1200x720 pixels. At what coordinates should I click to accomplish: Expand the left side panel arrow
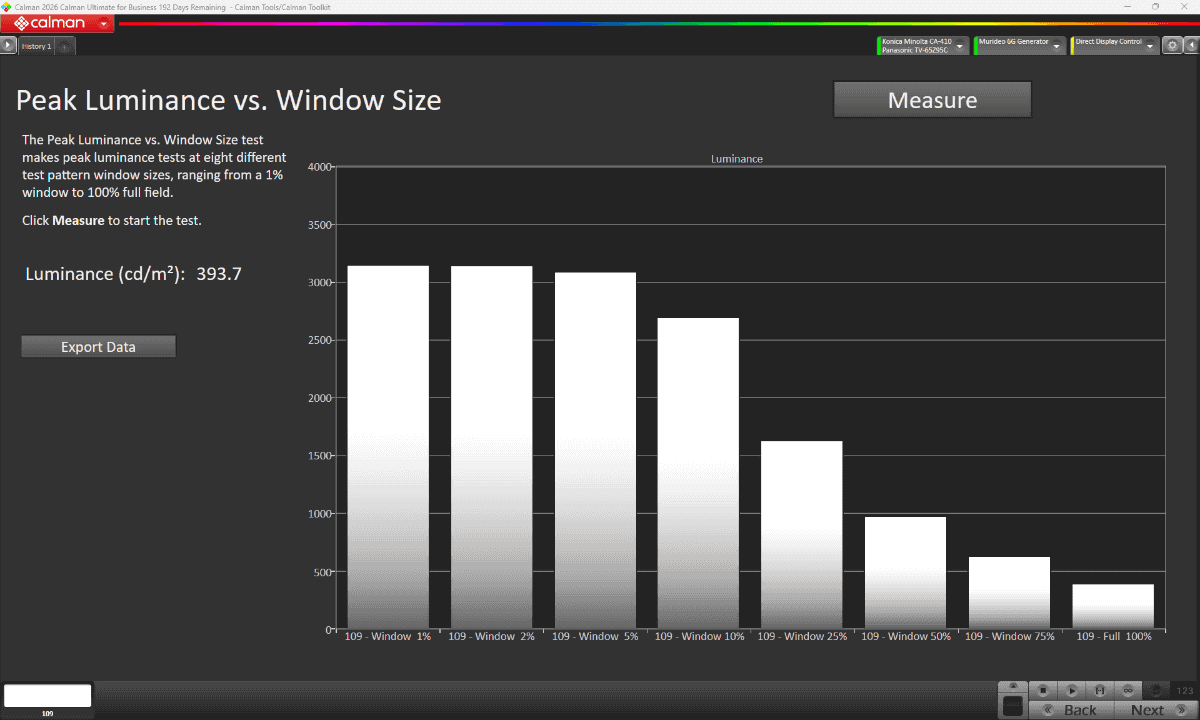tap(9, 45)
